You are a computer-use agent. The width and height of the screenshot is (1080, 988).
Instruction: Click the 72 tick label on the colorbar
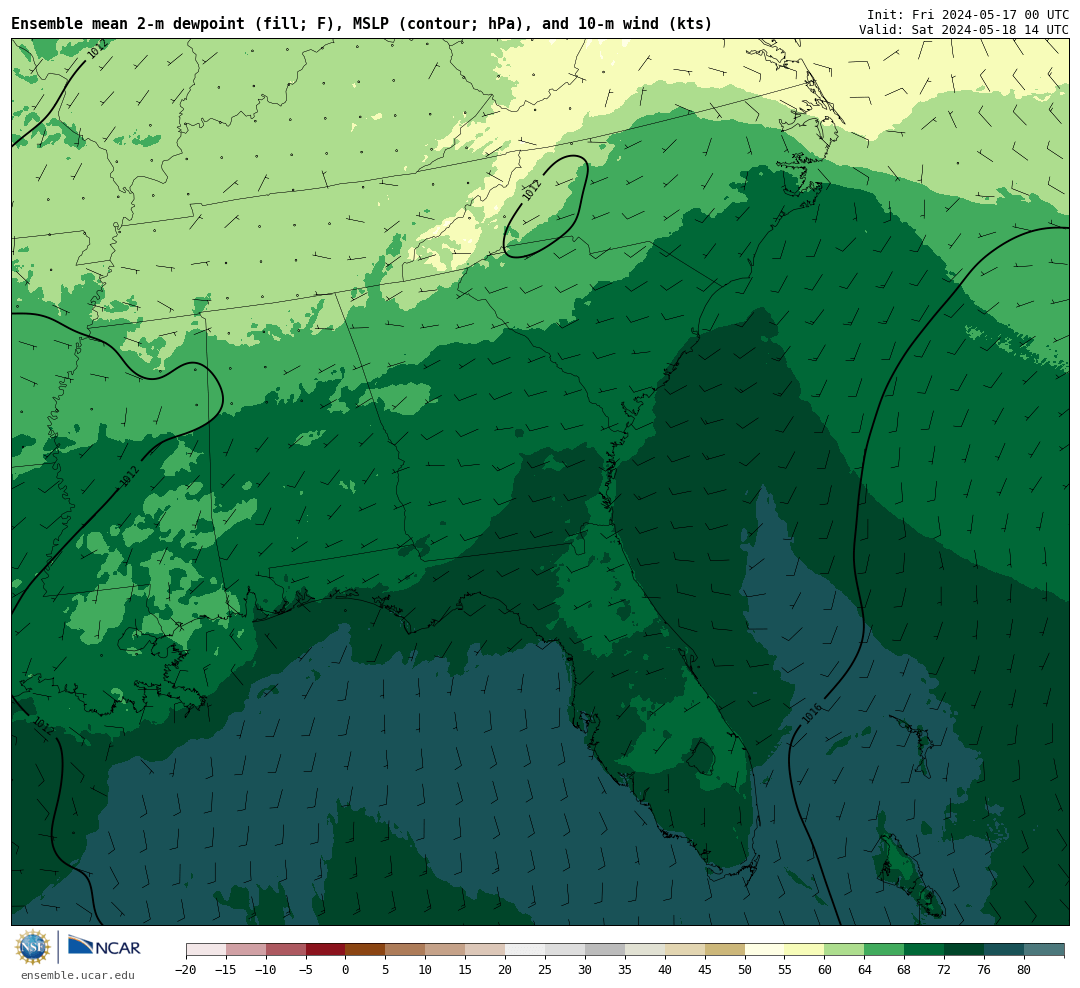(945, 969)
